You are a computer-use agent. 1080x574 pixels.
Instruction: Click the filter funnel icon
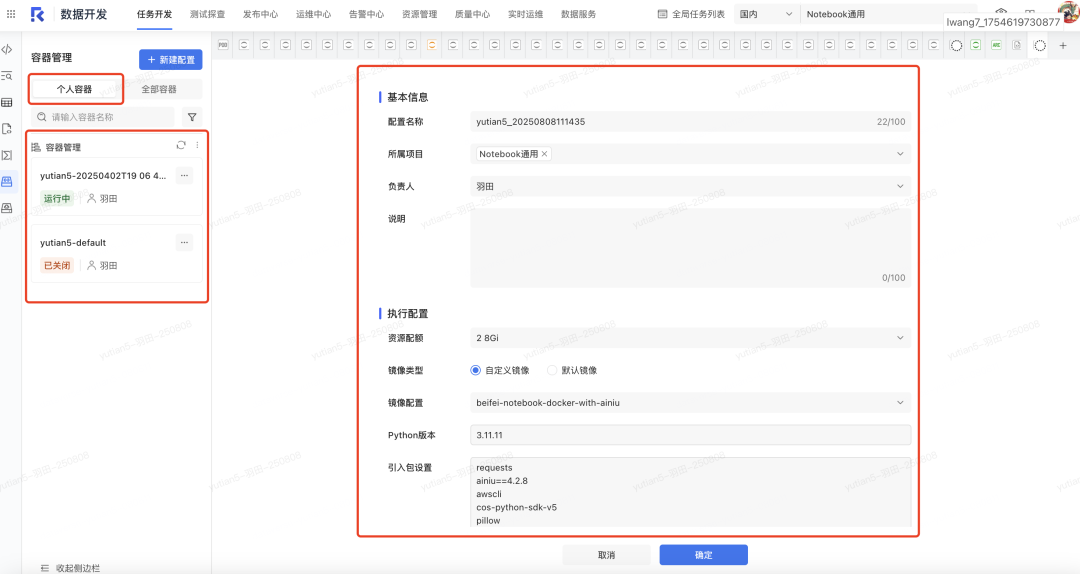192,117
